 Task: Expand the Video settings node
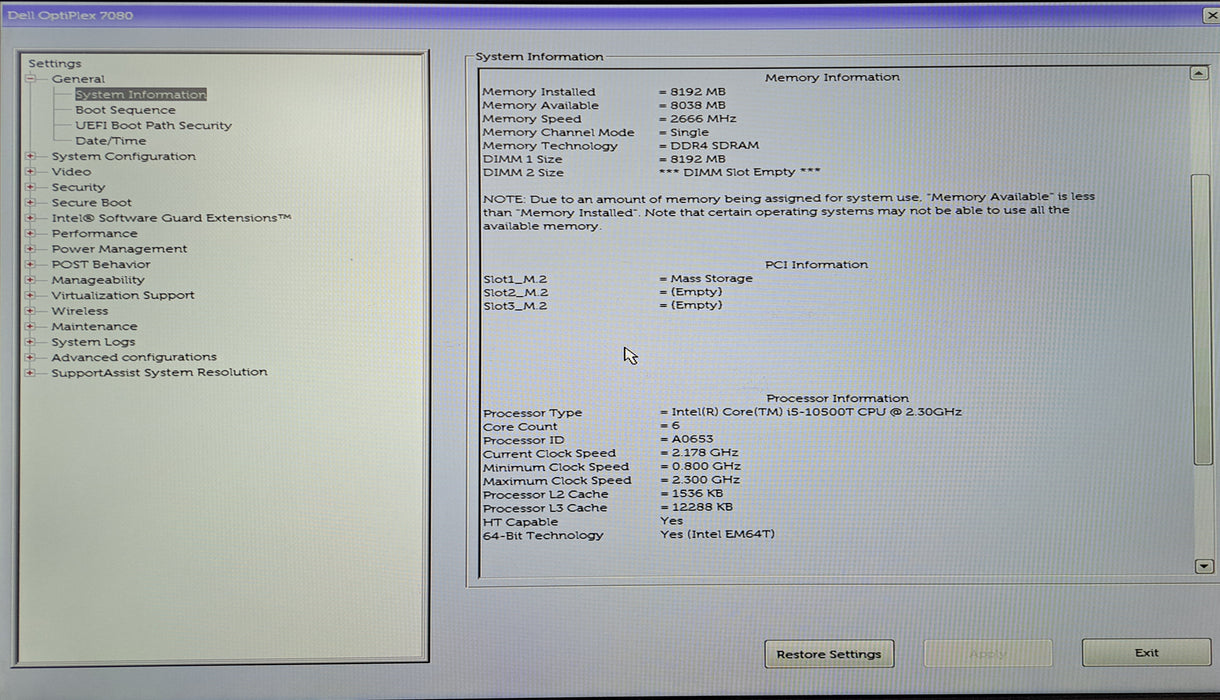click(31, 172)
